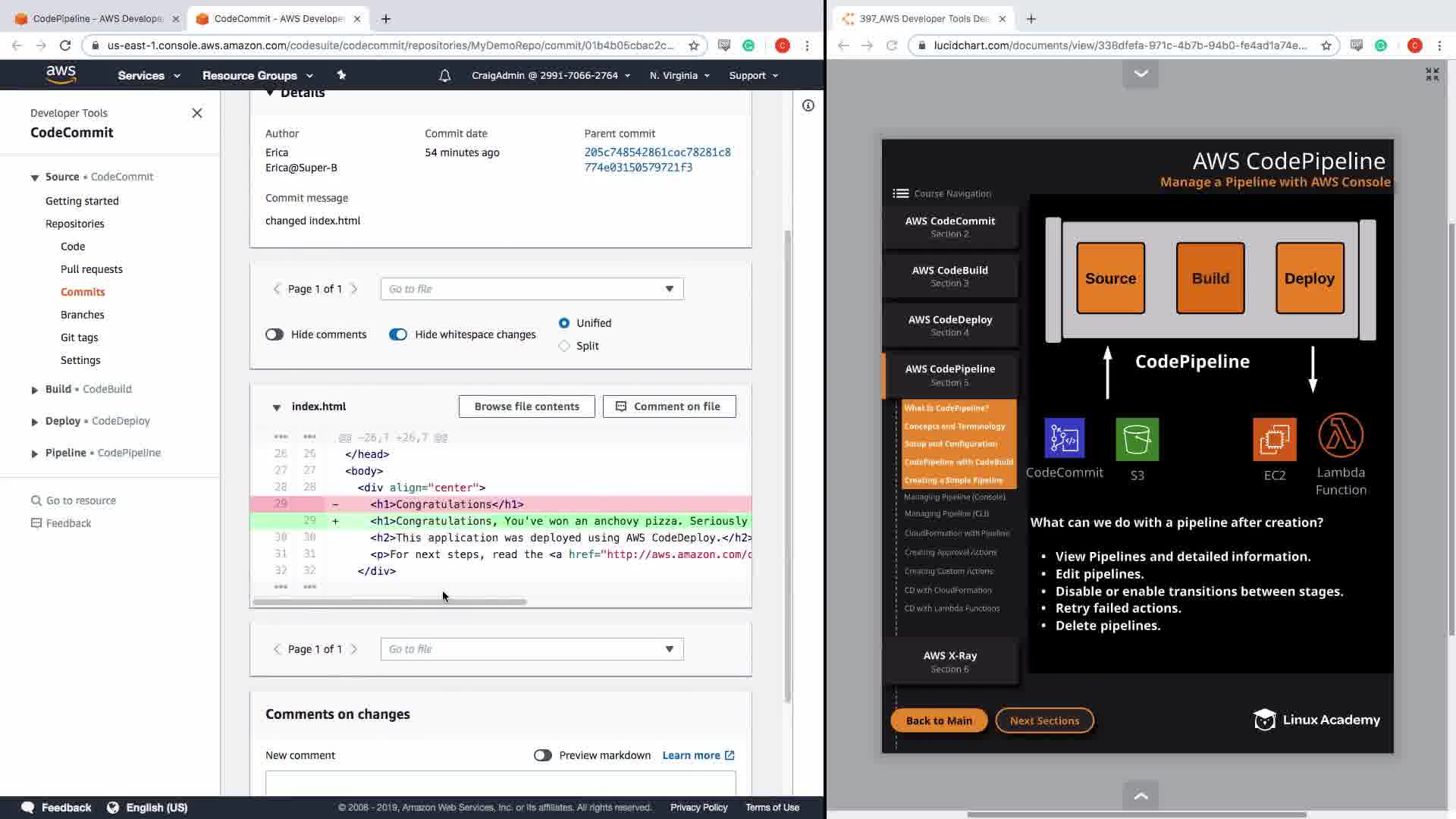The image size is (1456, 819).
Task: Switch to the CodePipeline browser tab
Action: 91,18
